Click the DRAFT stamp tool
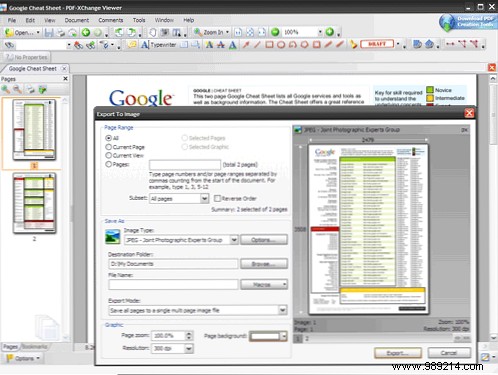The height and width of the screenshot is (375, 498). pos(377,44)
